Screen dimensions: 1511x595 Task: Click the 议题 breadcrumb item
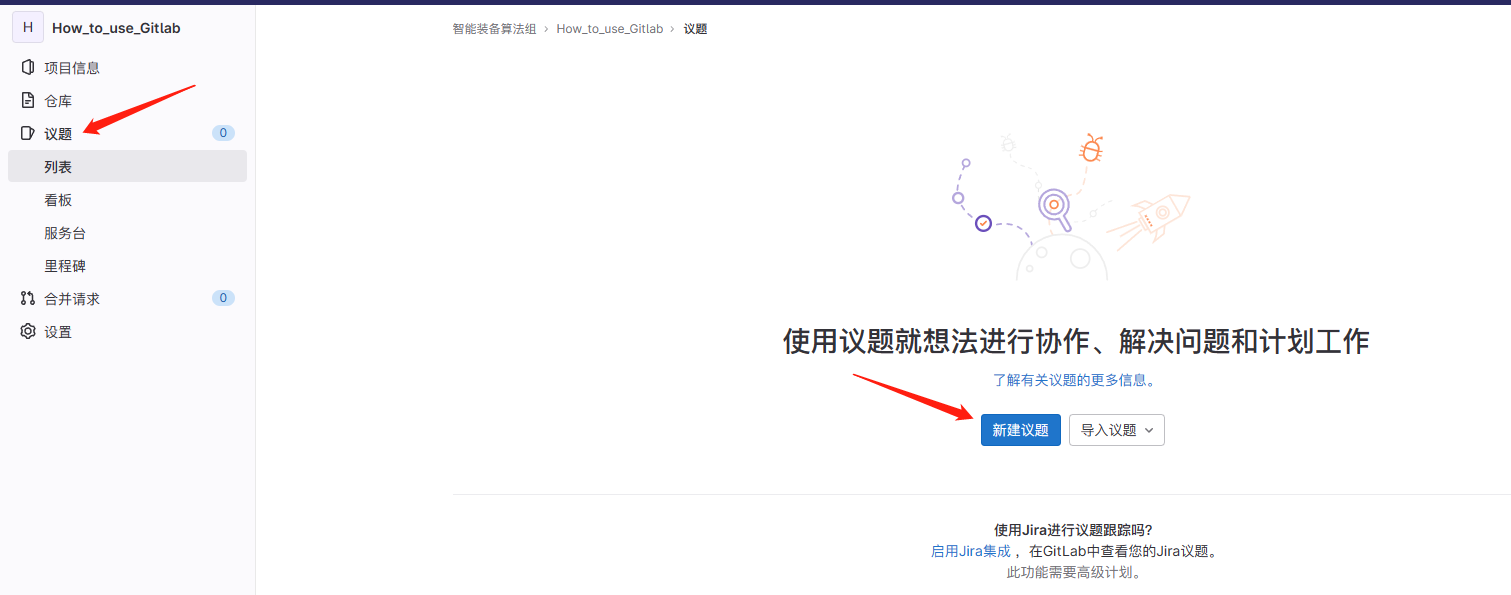coord(696,29)
